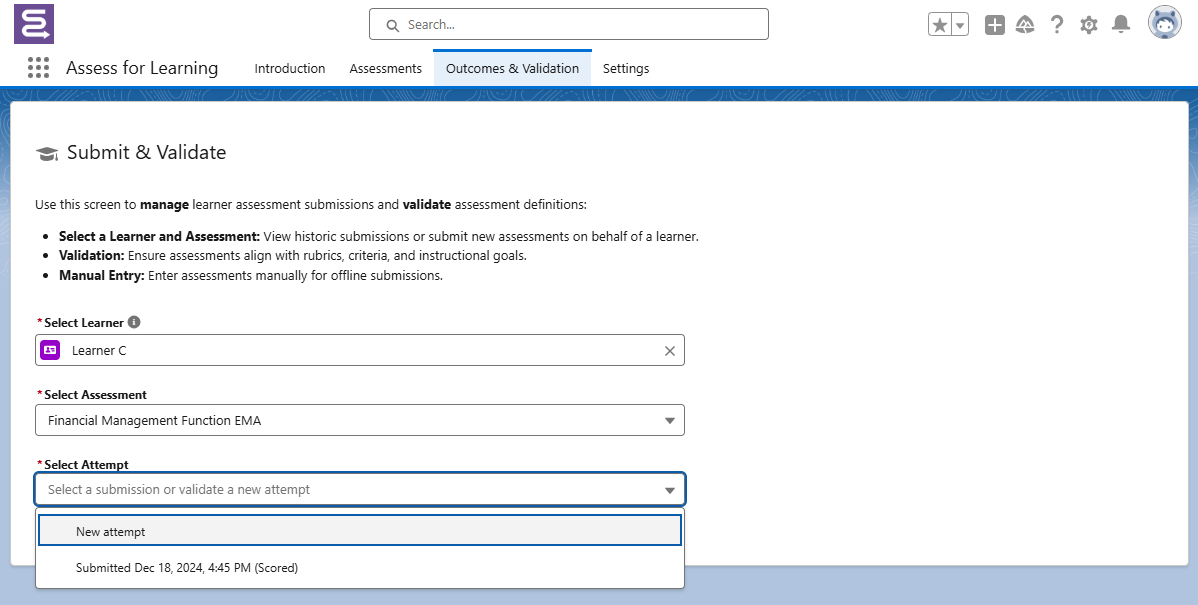
Task: Open the user profile avatar
Action: tap(1164, 23)
